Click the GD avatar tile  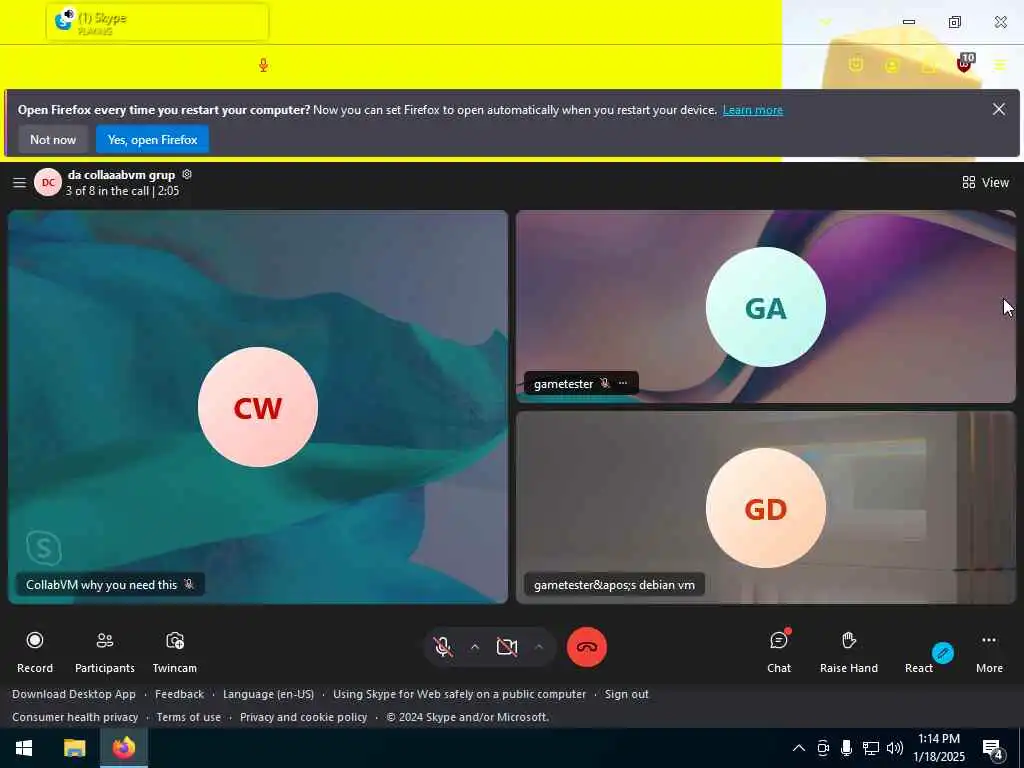[765, 508]
